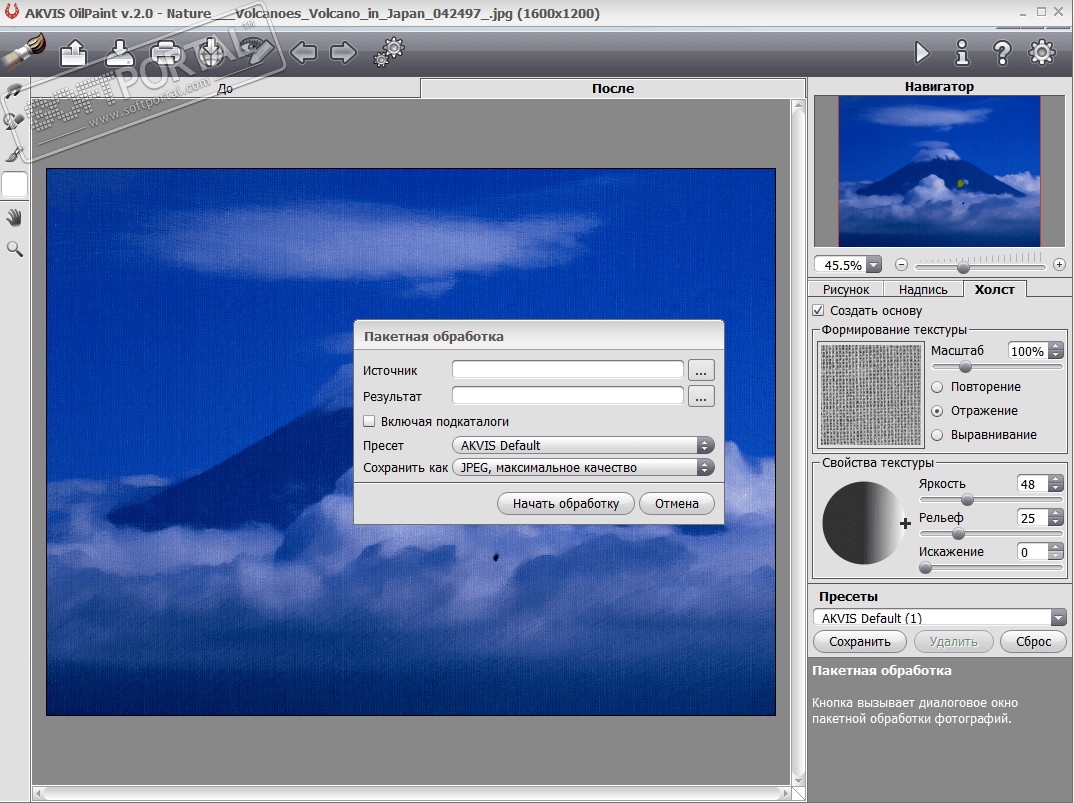1074x803 pixels.
Task: Select the Hand tool in left toolbar
Action: point(14,218)
